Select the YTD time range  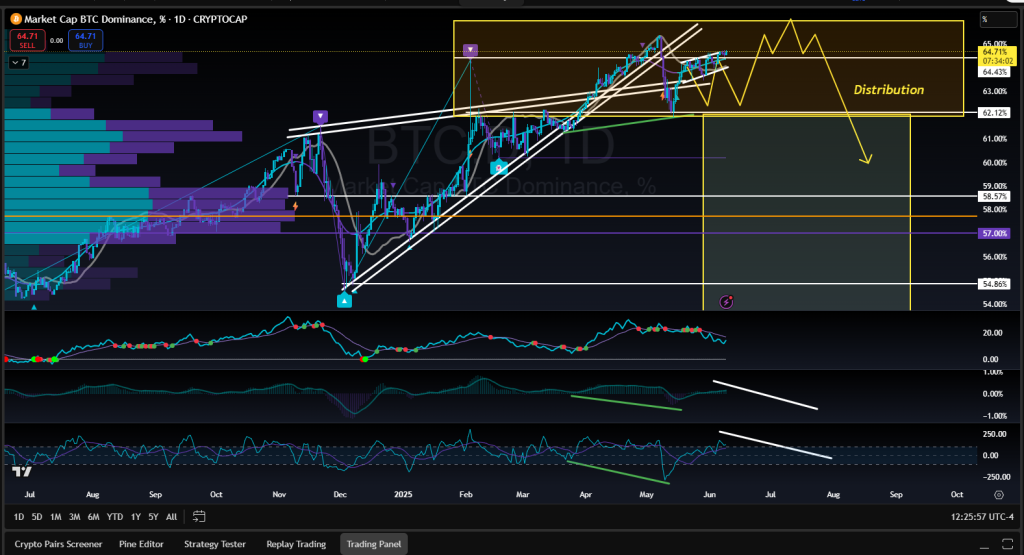coord(115,516)
